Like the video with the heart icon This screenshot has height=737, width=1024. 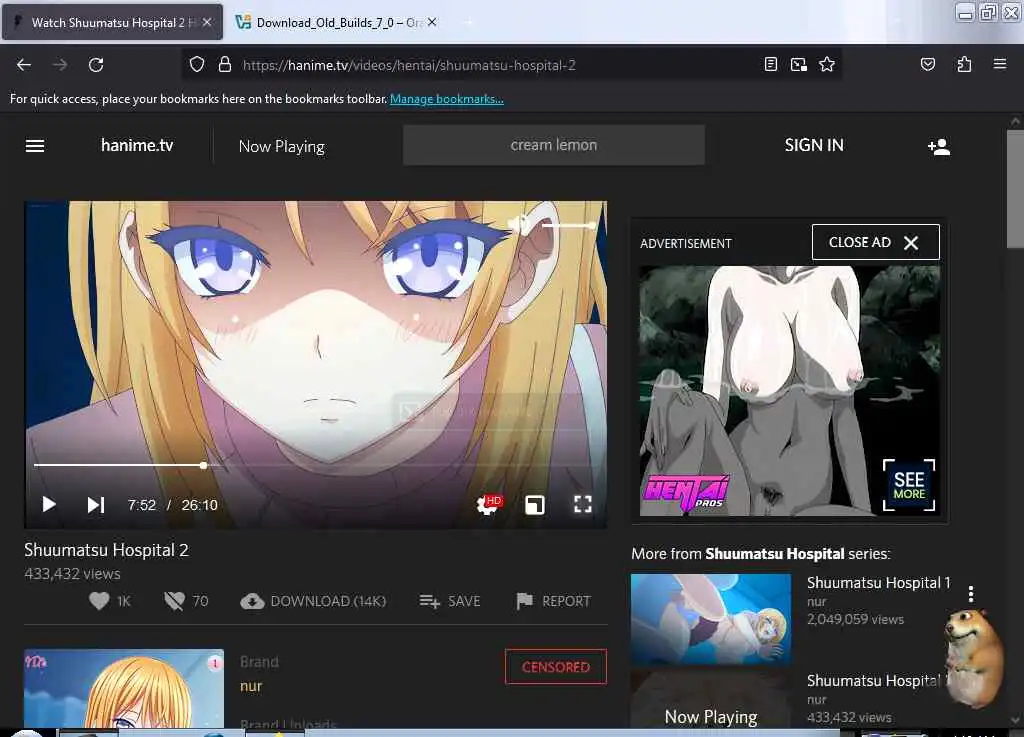point(99,601)
